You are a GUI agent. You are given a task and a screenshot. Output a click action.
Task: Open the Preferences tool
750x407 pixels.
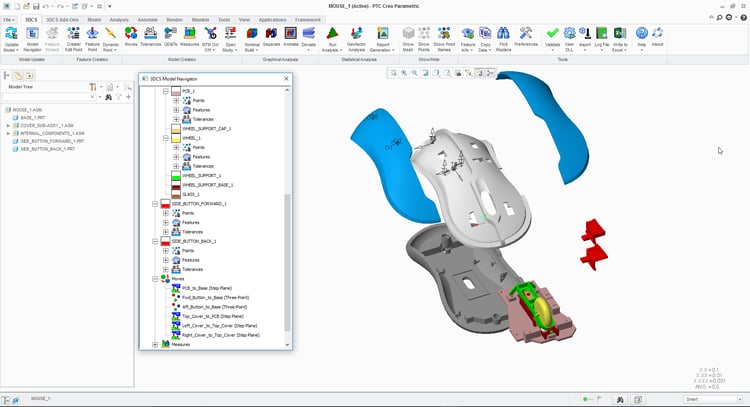pyautogui.click(x=526, y=37)
